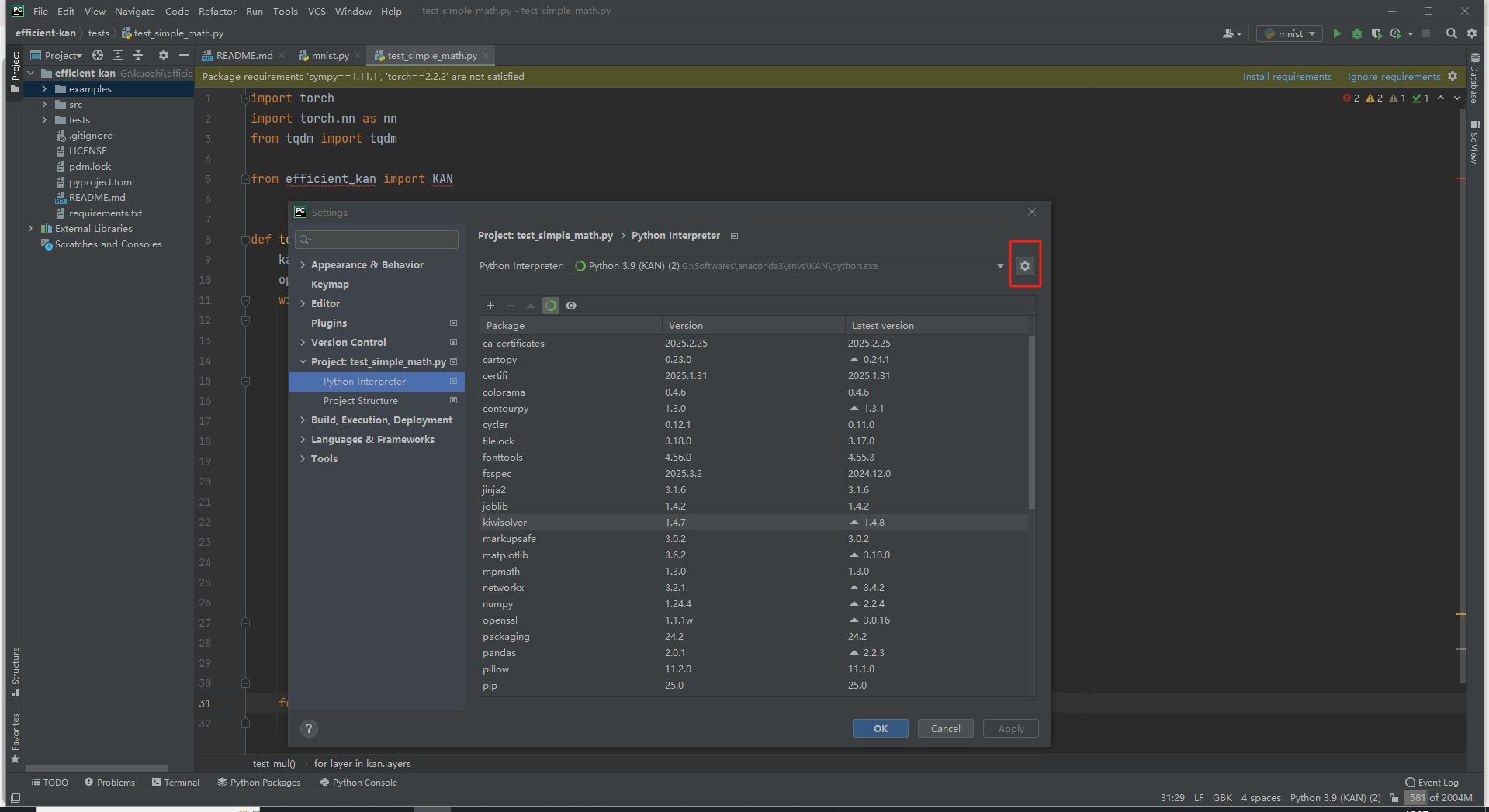
Task: Click the uninstall minus icon above package table
Action: click(511, 306)
